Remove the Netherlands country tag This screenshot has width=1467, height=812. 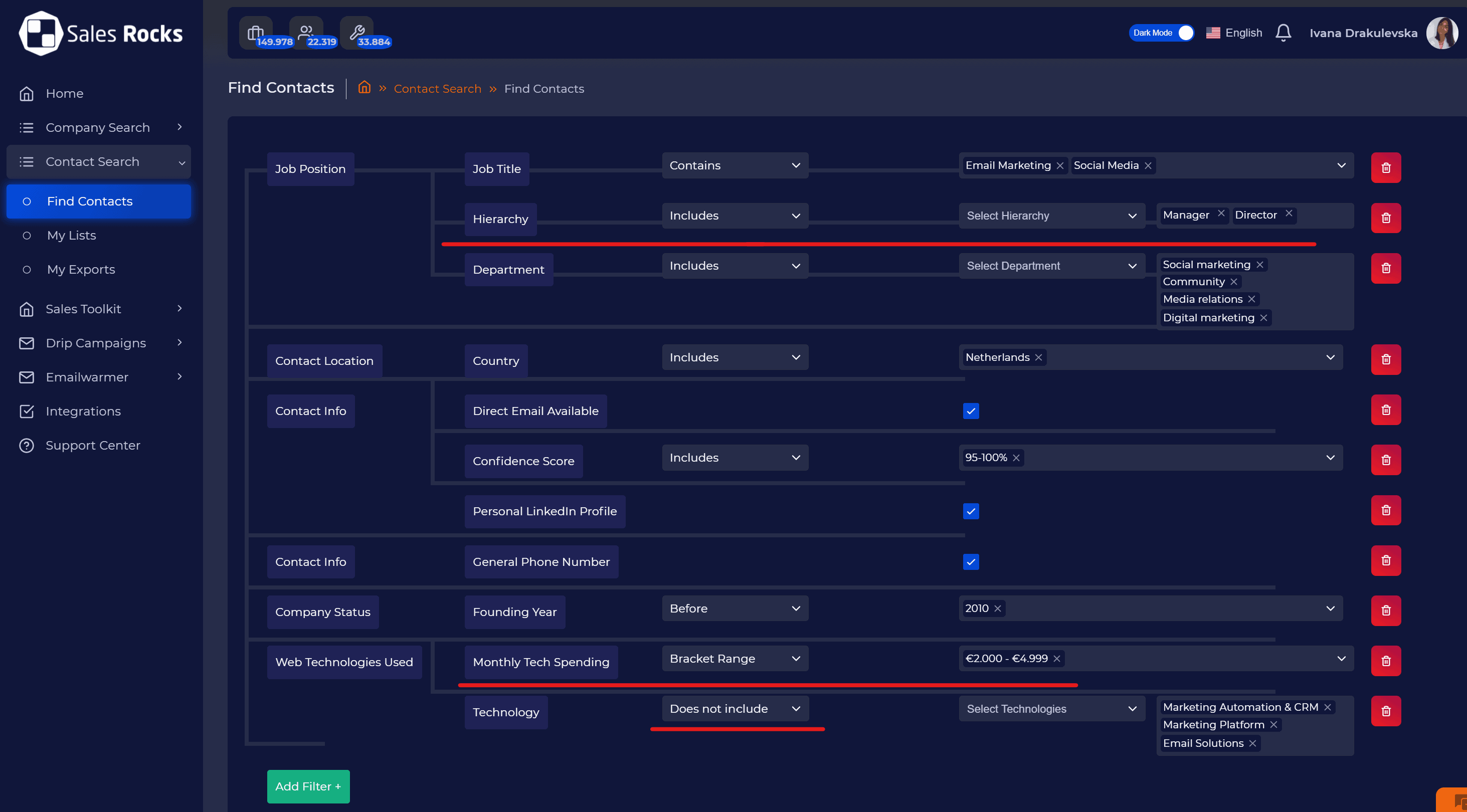pos(1038,357)
